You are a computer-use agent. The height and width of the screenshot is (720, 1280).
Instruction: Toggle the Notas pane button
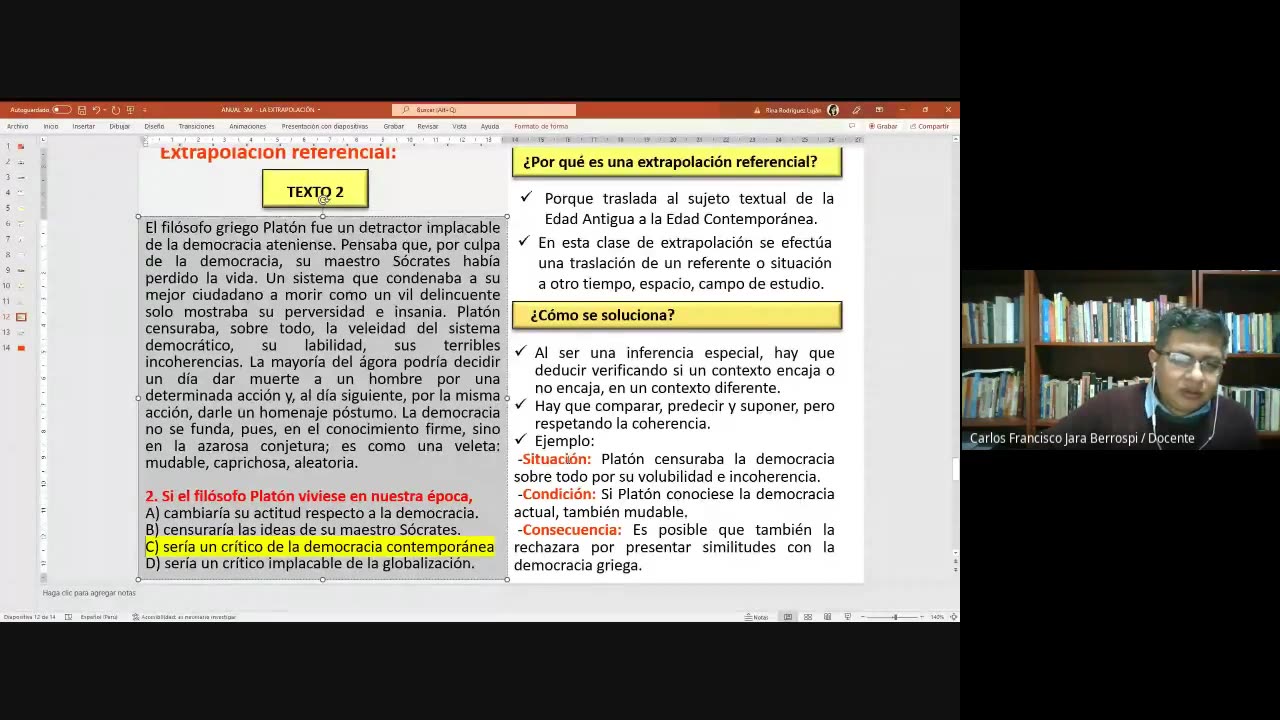pyautogui.click(x=757, y=617)
